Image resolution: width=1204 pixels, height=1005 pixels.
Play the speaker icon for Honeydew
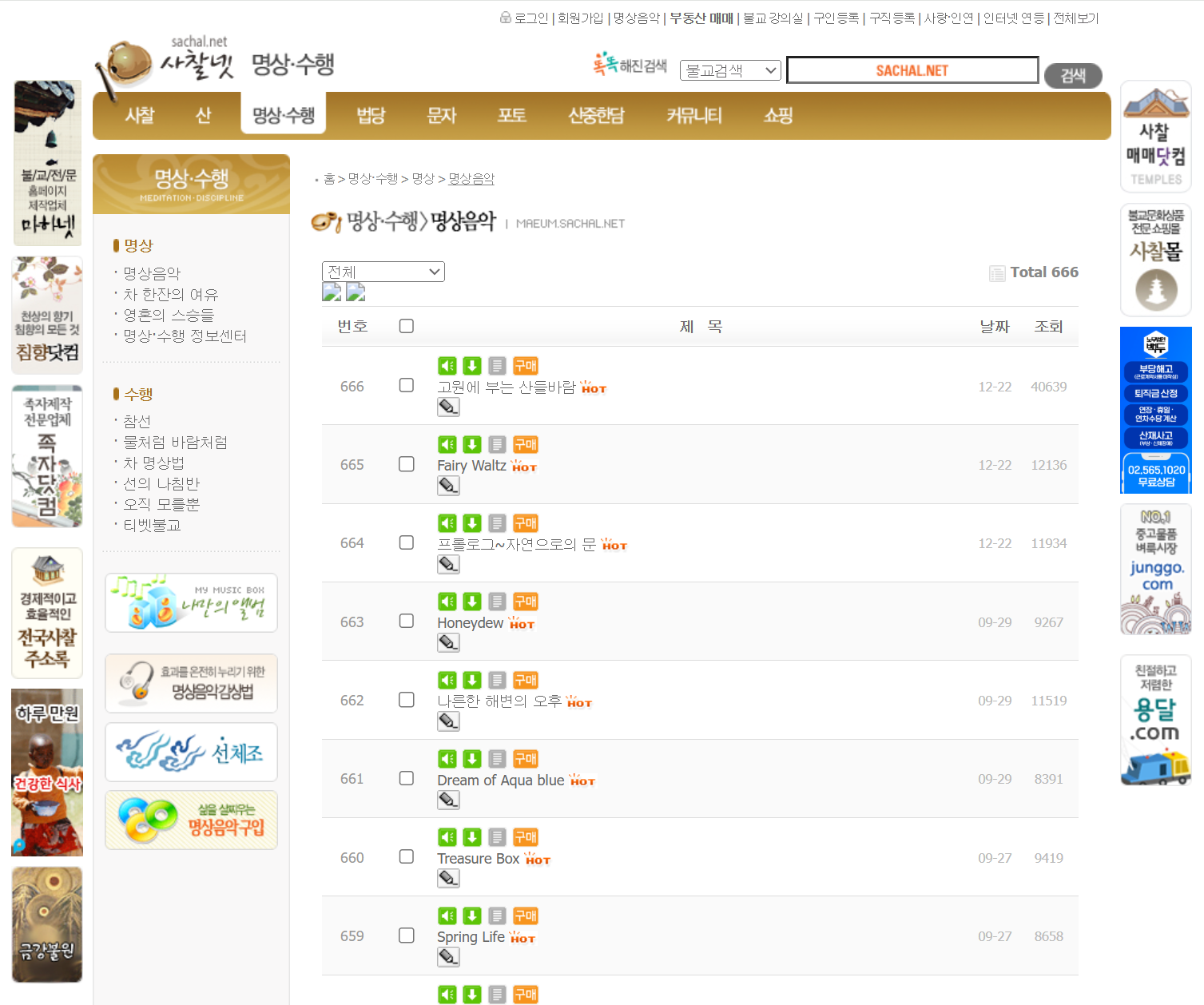pos(447,602)
